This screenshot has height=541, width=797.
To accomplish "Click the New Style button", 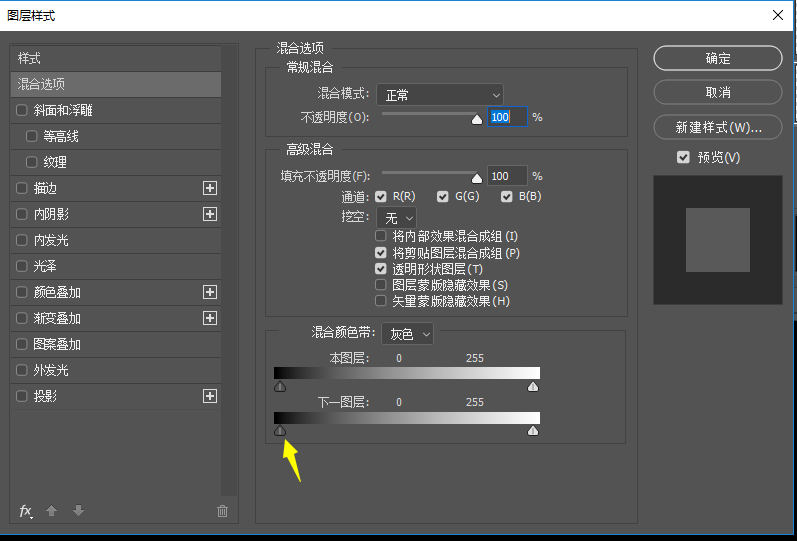I will pos(717,127).
